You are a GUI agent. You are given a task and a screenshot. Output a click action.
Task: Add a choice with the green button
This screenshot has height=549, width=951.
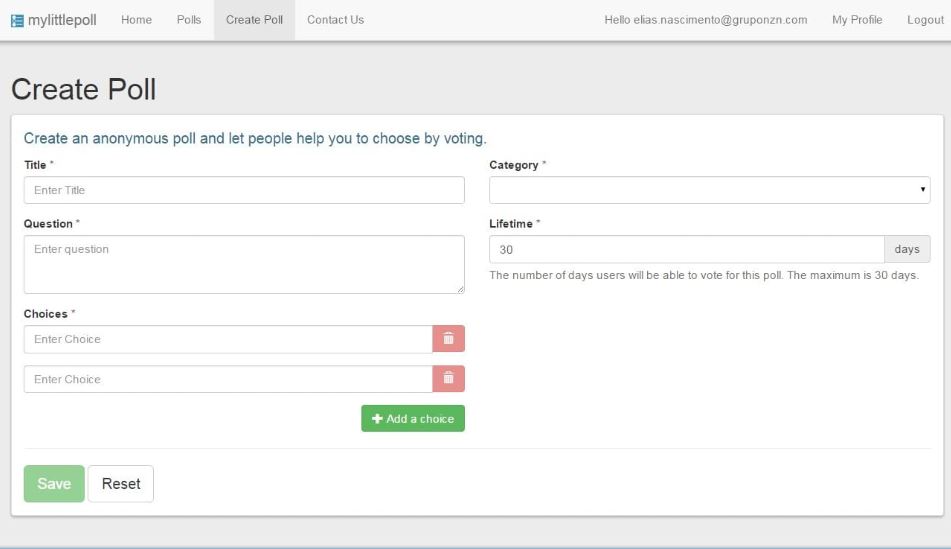click(413, 419)
